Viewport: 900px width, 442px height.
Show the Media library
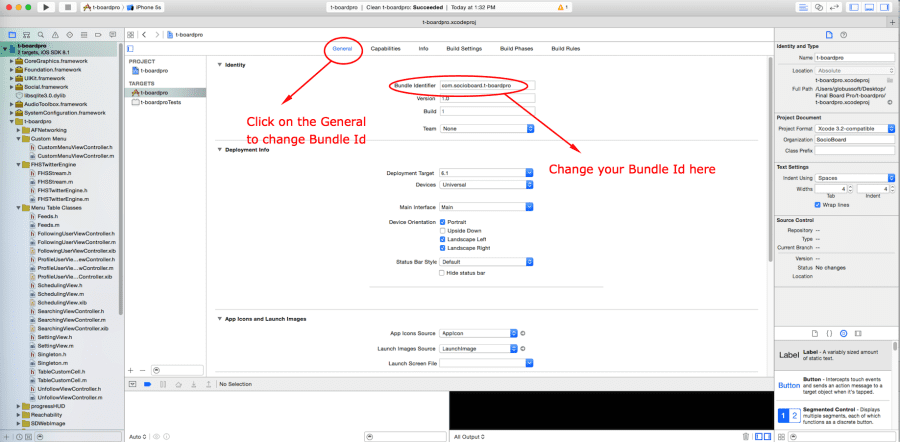coord(858,333)
